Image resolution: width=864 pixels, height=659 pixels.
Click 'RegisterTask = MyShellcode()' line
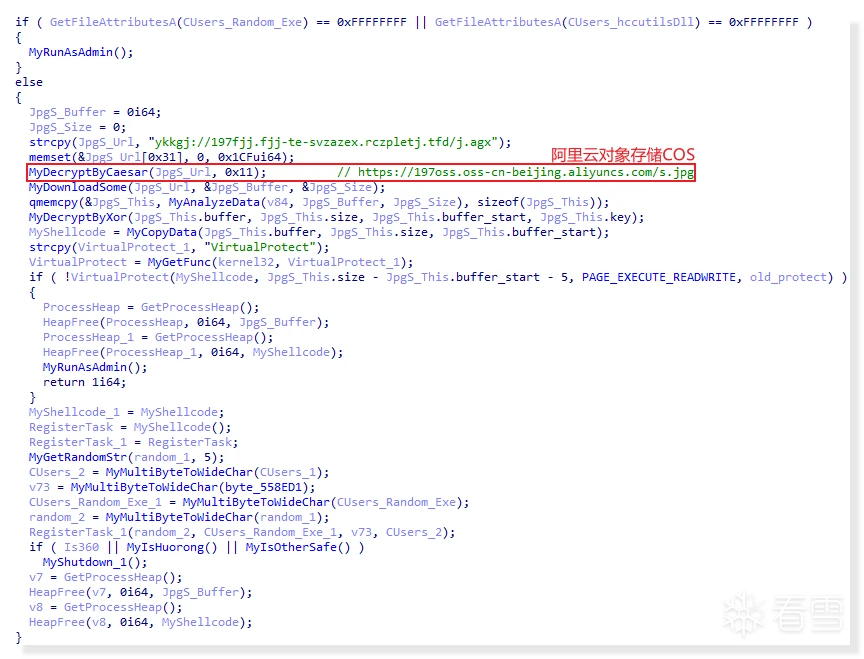130,427
